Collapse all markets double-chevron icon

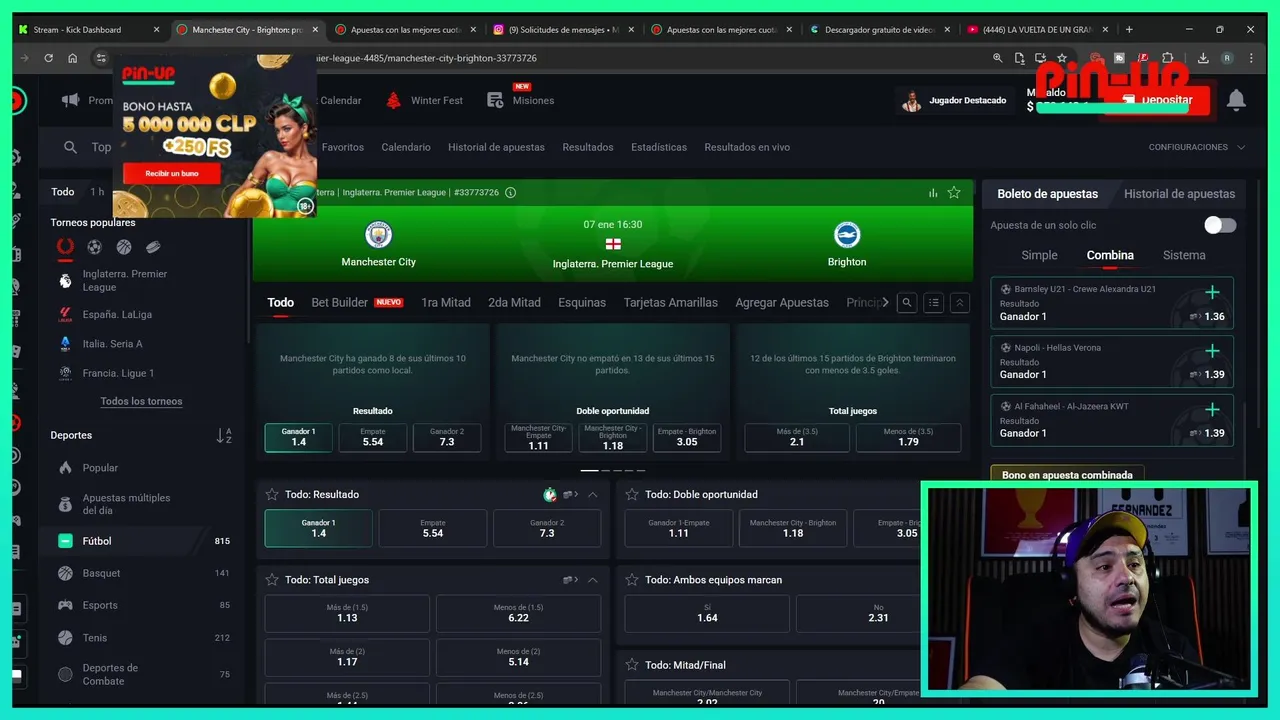pos(959,303)
